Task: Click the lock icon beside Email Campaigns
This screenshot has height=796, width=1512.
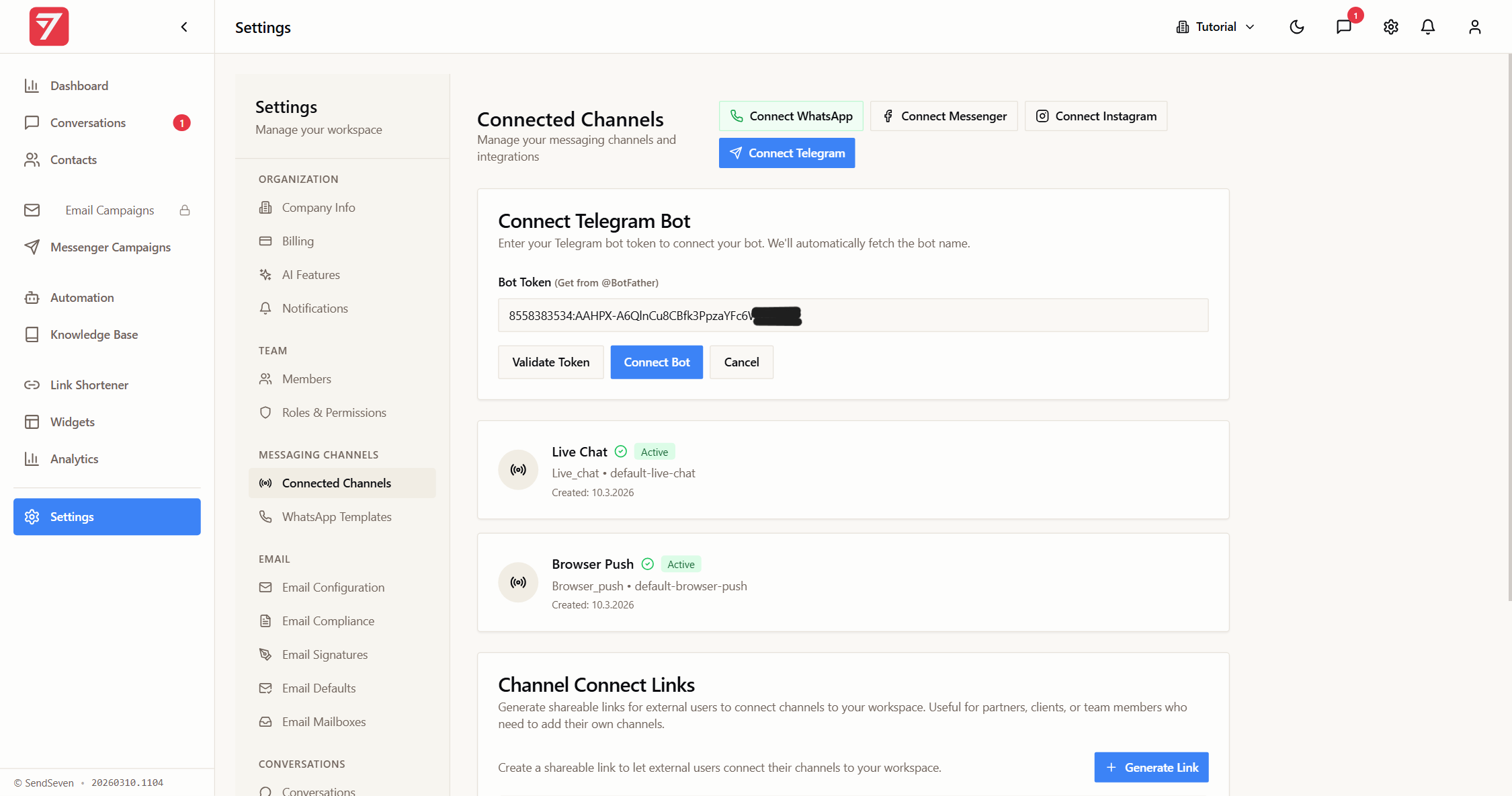Action: (185, 210)
